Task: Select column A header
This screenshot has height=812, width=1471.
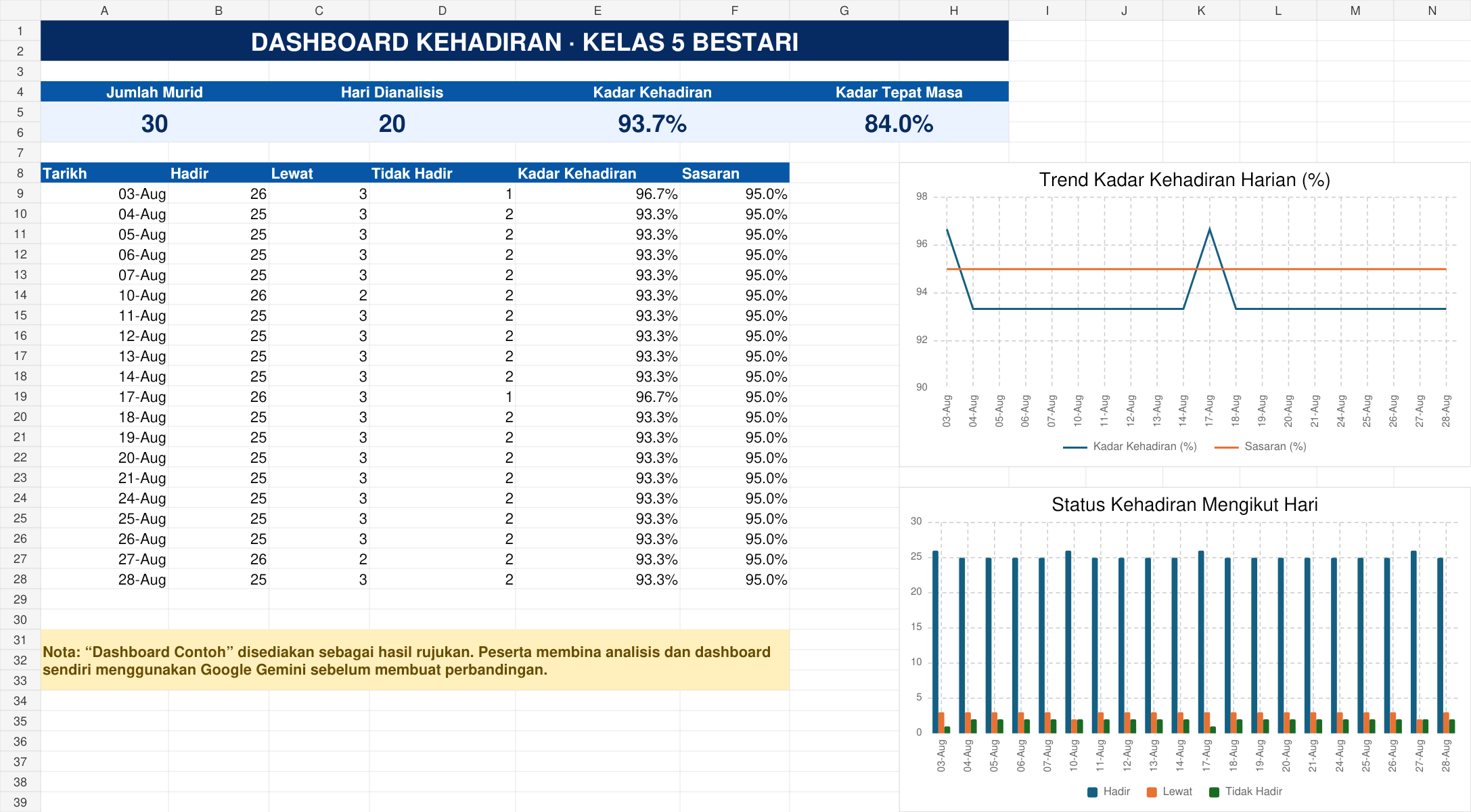Action: click(x=104, y=10)
